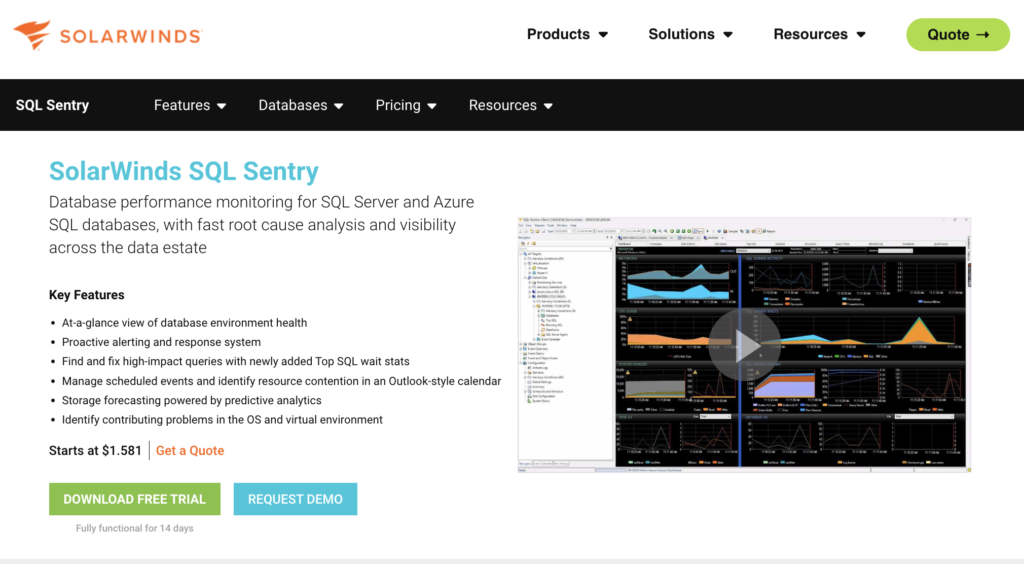Click 'Fully functional for 14 days' text

135,528
